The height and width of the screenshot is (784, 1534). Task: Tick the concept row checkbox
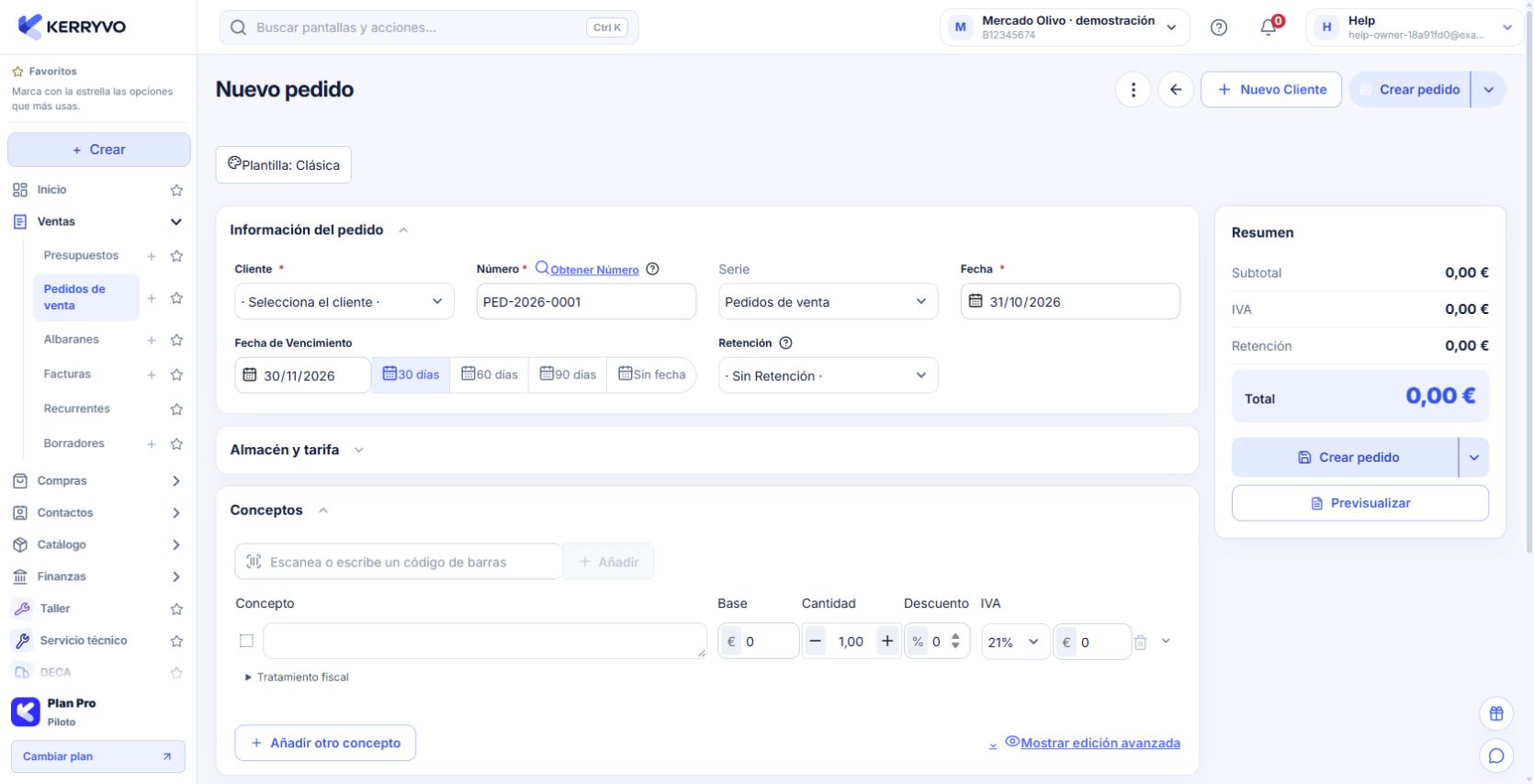[246, 641]
